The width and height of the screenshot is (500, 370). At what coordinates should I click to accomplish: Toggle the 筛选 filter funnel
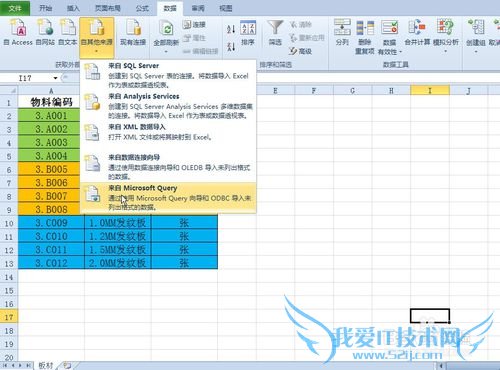[x=275, y=33]
